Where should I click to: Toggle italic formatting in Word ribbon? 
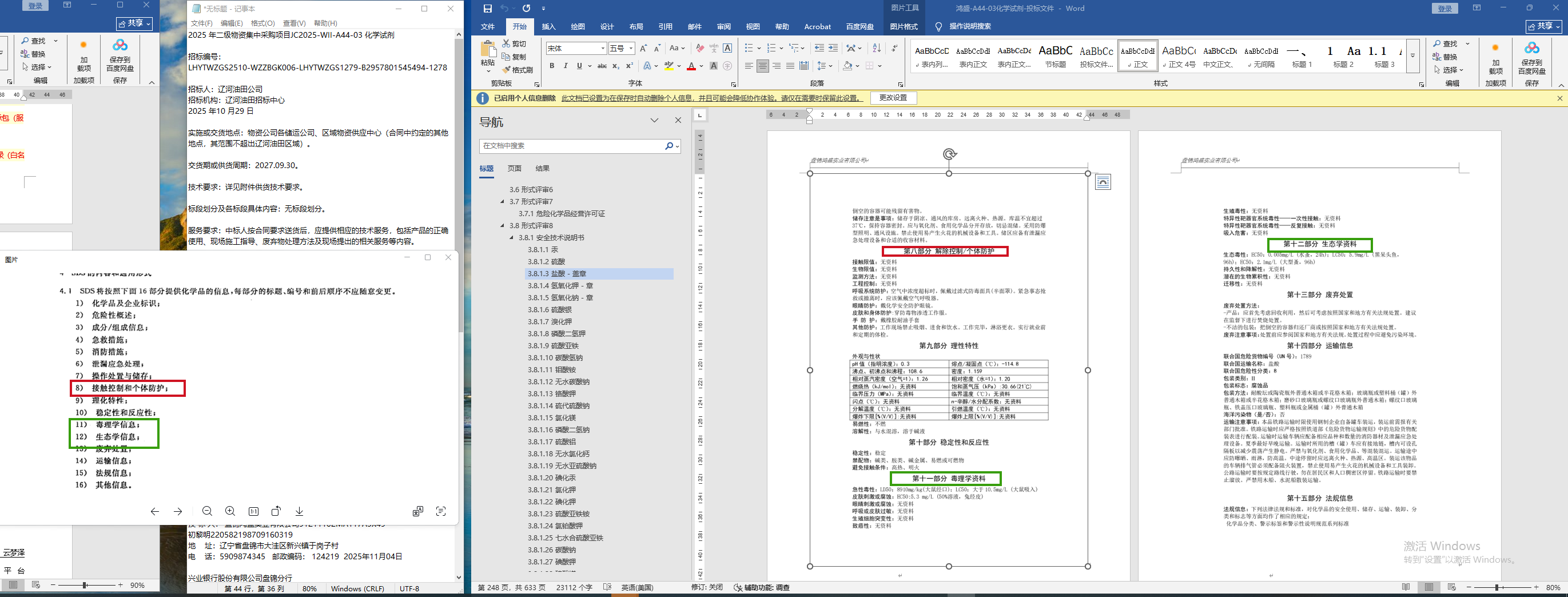pyautogui.click(x=566, y=66)
